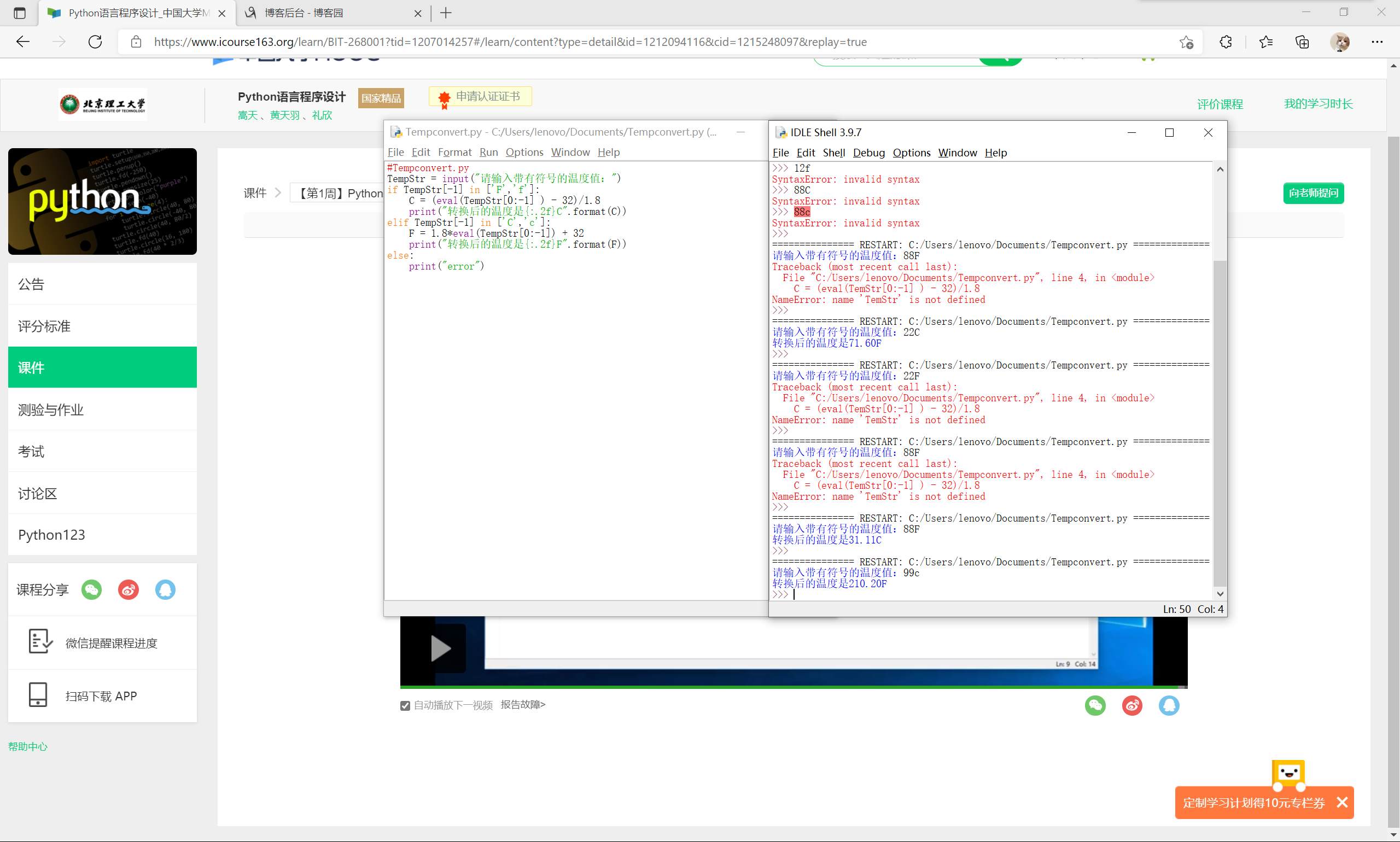This screenshot has height=842, width=1400.
Task: Open browser collections icon
Action: (1303, 42)
